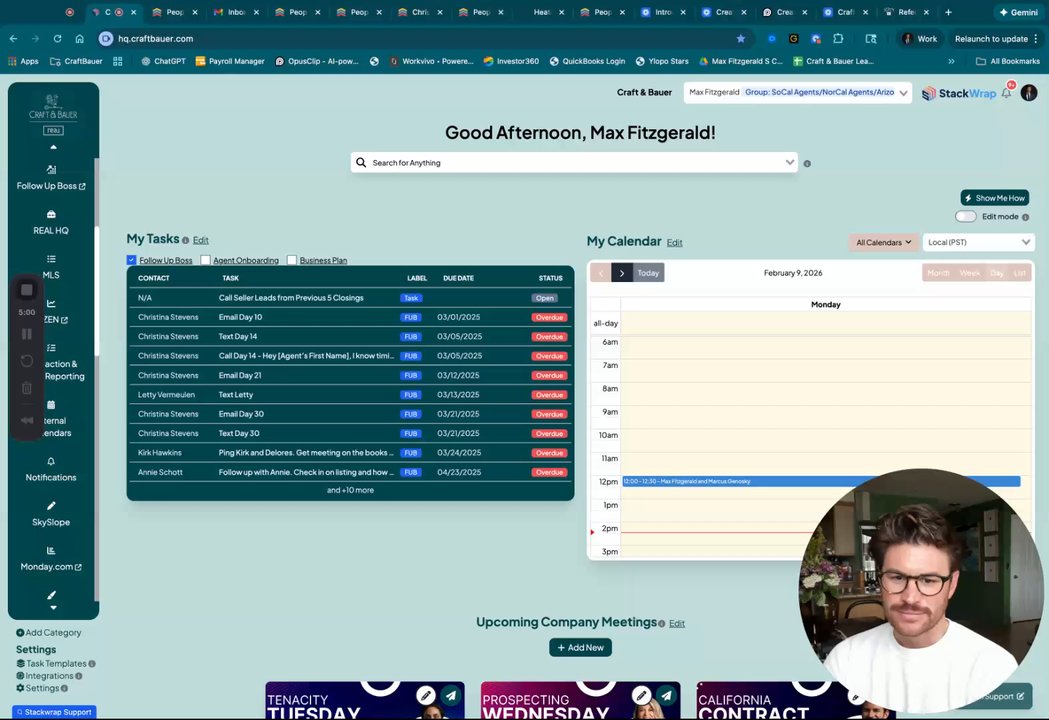
Task: Send Prospecting Wednesday meeting paper-plane icon
Action: (666, 695)
